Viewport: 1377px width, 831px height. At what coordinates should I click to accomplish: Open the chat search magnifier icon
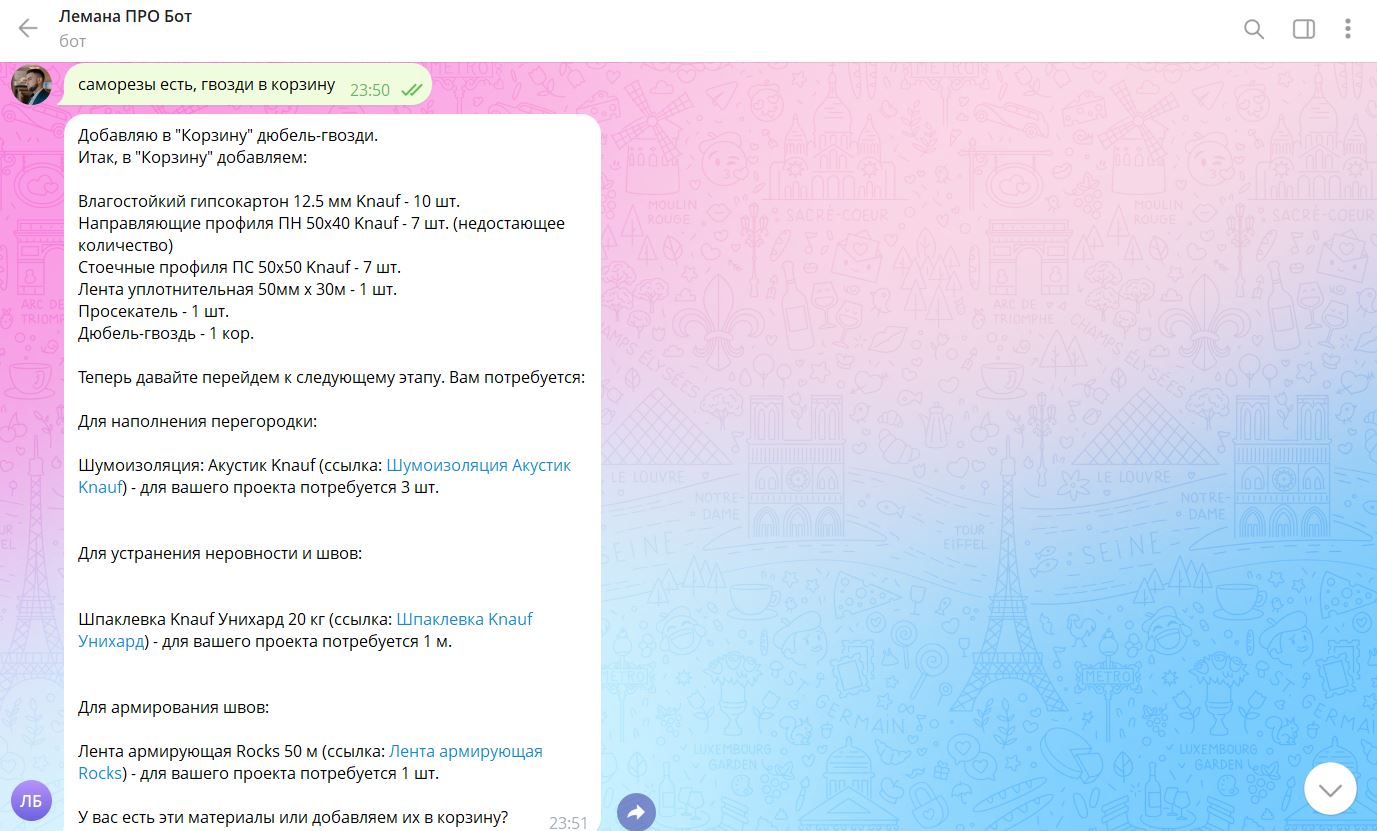pos(1254,28)
